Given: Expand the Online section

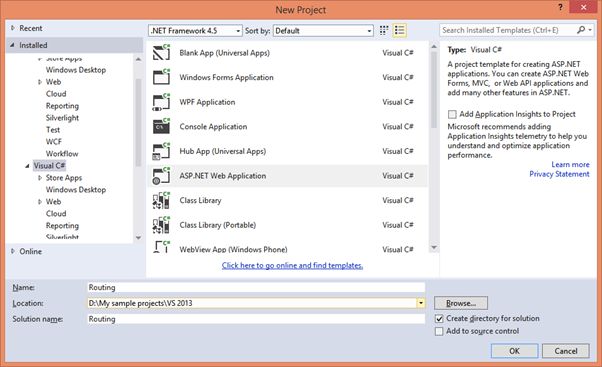Looking at the screenshot, I should coord(13,251).
